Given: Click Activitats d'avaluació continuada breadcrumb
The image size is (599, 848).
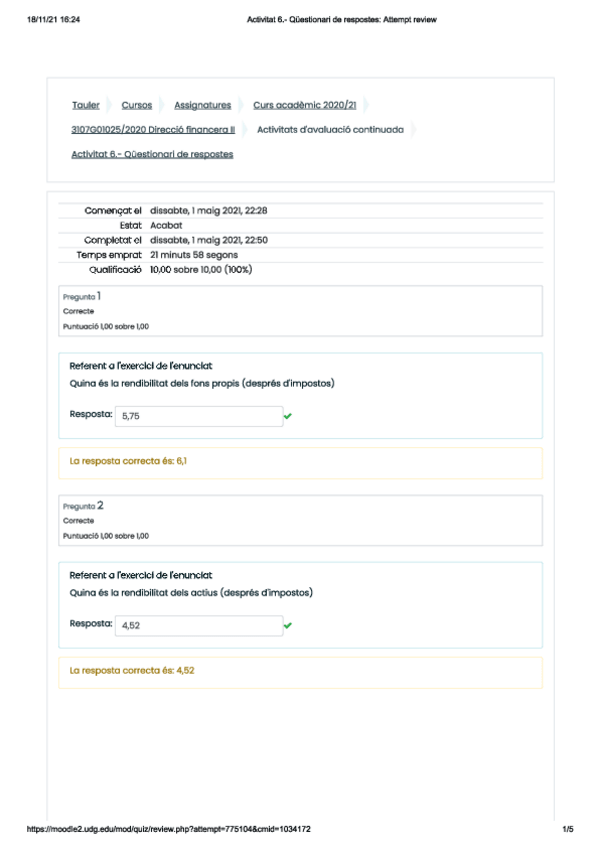Looking at the screenshot, I should (330, 130).
